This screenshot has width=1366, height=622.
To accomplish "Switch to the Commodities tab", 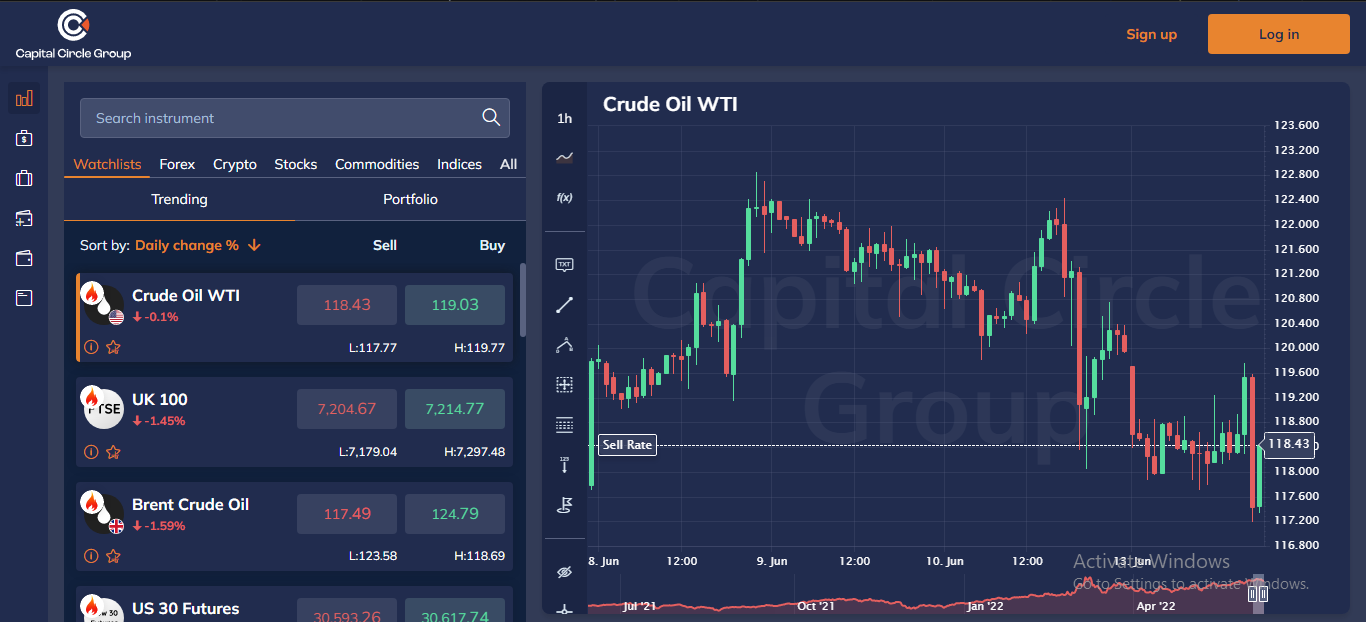I will 377,164.
